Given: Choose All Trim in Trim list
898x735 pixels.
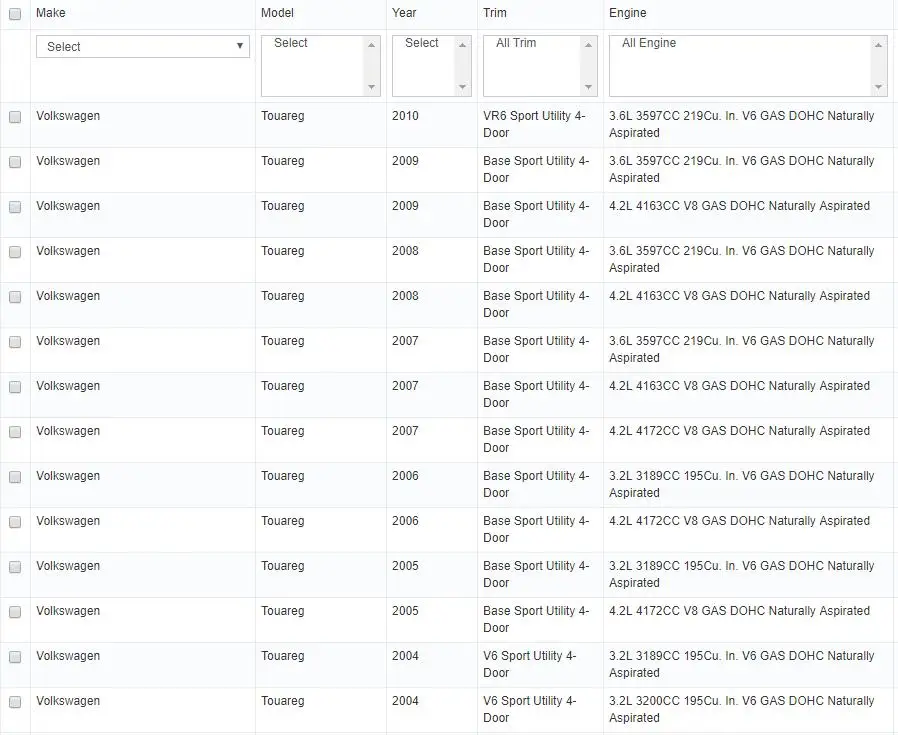Looking at the screenshot, I should click(516, 43).
